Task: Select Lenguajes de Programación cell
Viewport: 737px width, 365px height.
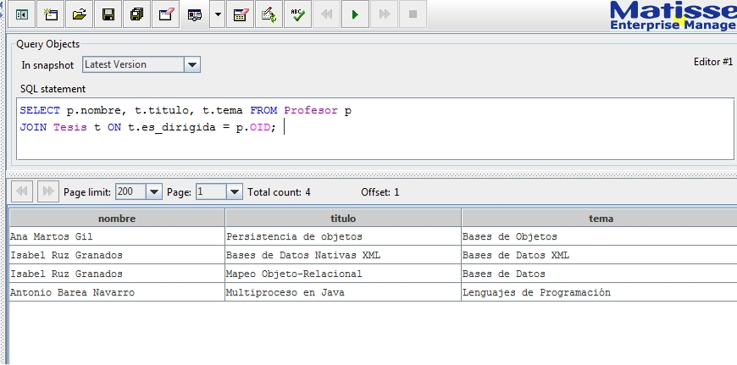Action: 599,292
